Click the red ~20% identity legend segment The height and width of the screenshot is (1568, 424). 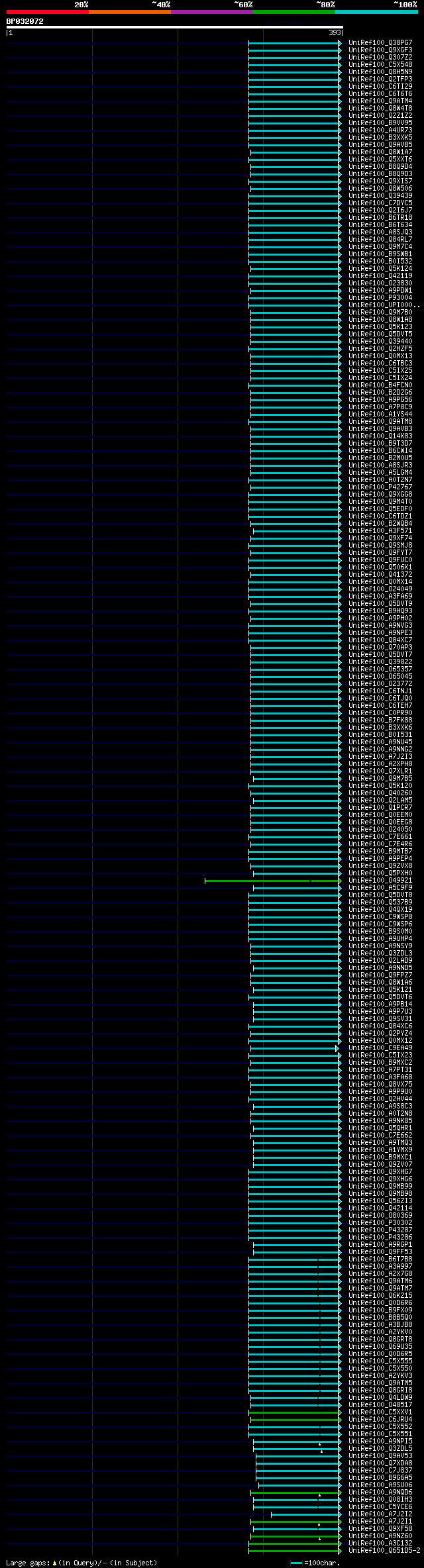48,12
